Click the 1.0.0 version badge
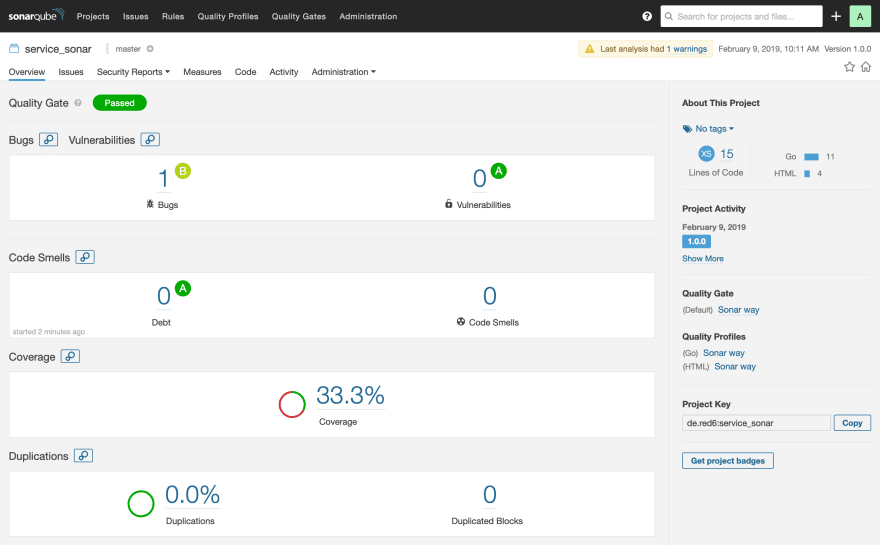The width and height of the screenshot is (880, 545). (x=696, y=241)
